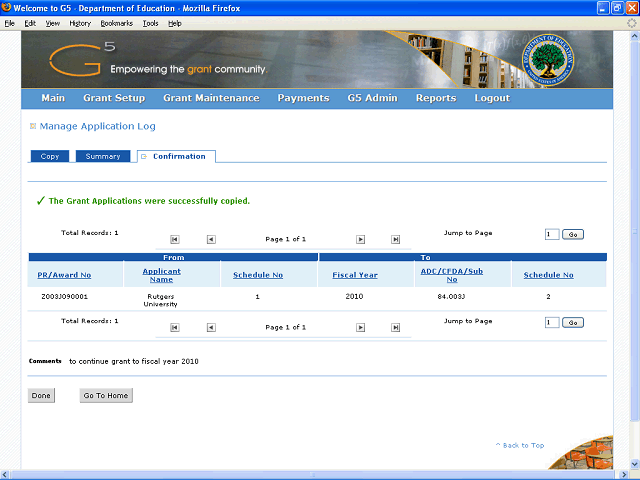Click Rutgers University applicant cell
640x480 pixels.
pyautogui.click(x=160, y=300)
